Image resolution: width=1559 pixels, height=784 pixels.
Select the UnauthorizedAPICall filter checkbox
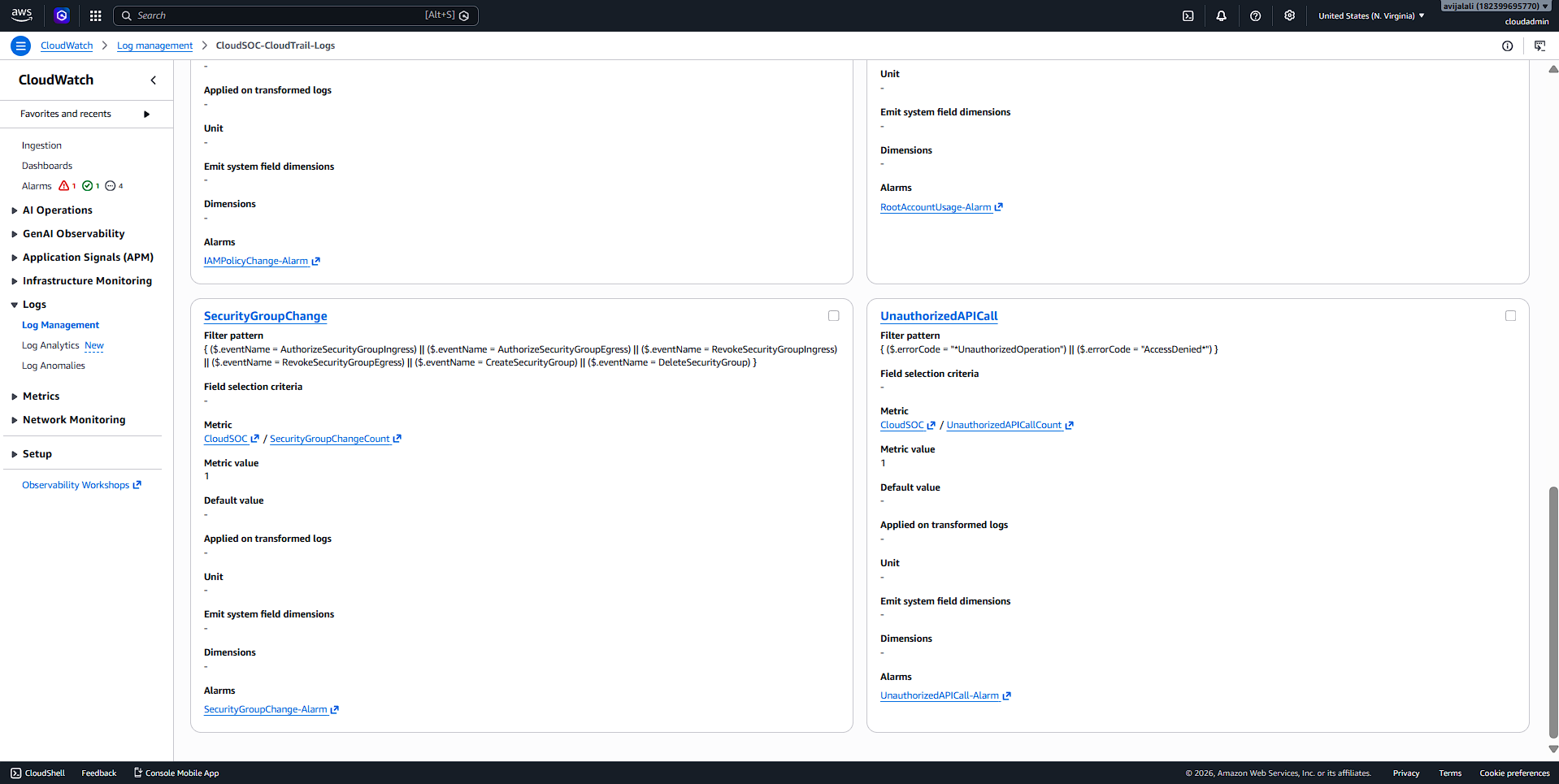(x=1510, y=316)
